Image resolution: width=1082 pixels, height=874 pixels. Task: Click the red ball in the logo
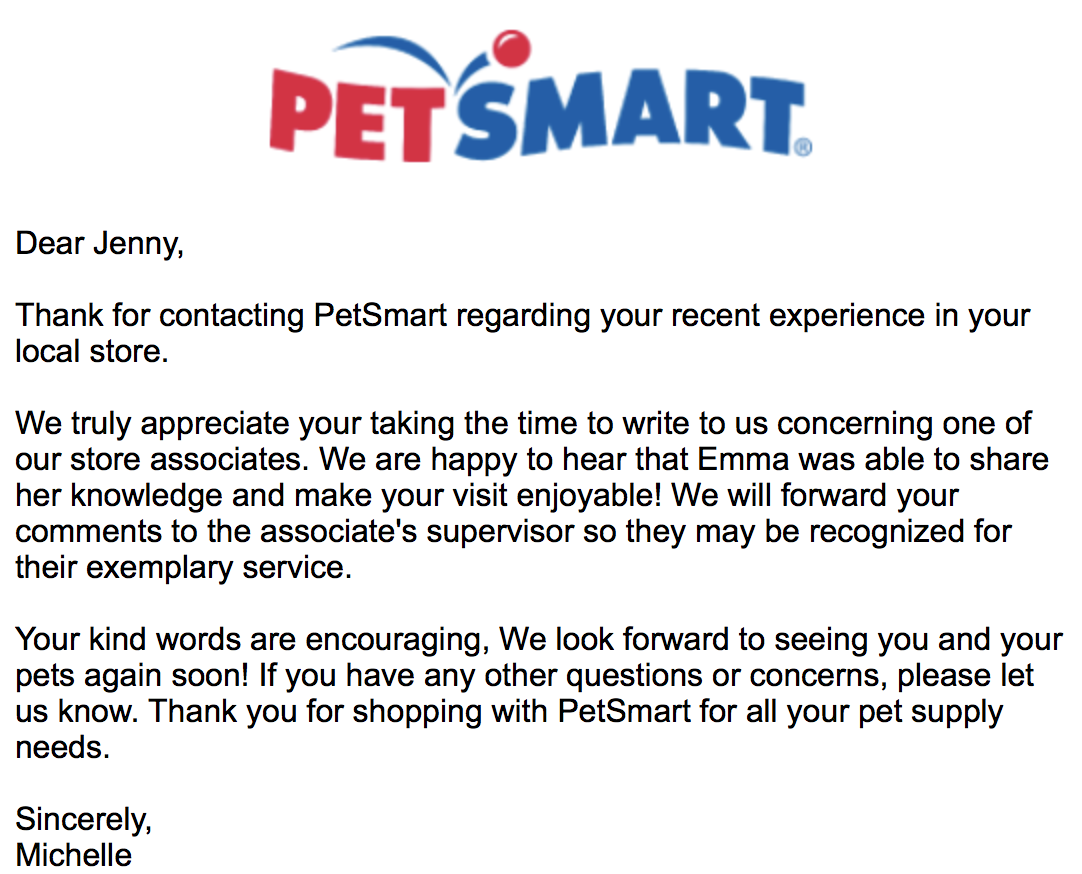point(513,48)
